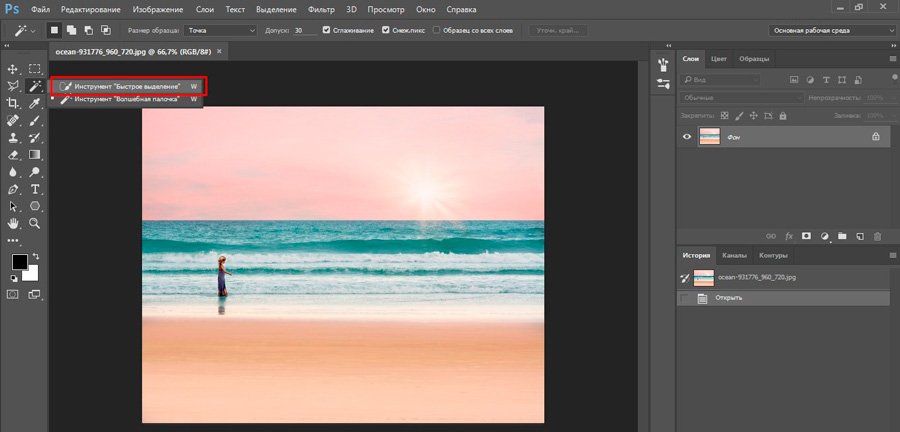Open the Размер образца dropdown showing Точка
Screen dimensions: 900x432
click(x=220, y=30)
